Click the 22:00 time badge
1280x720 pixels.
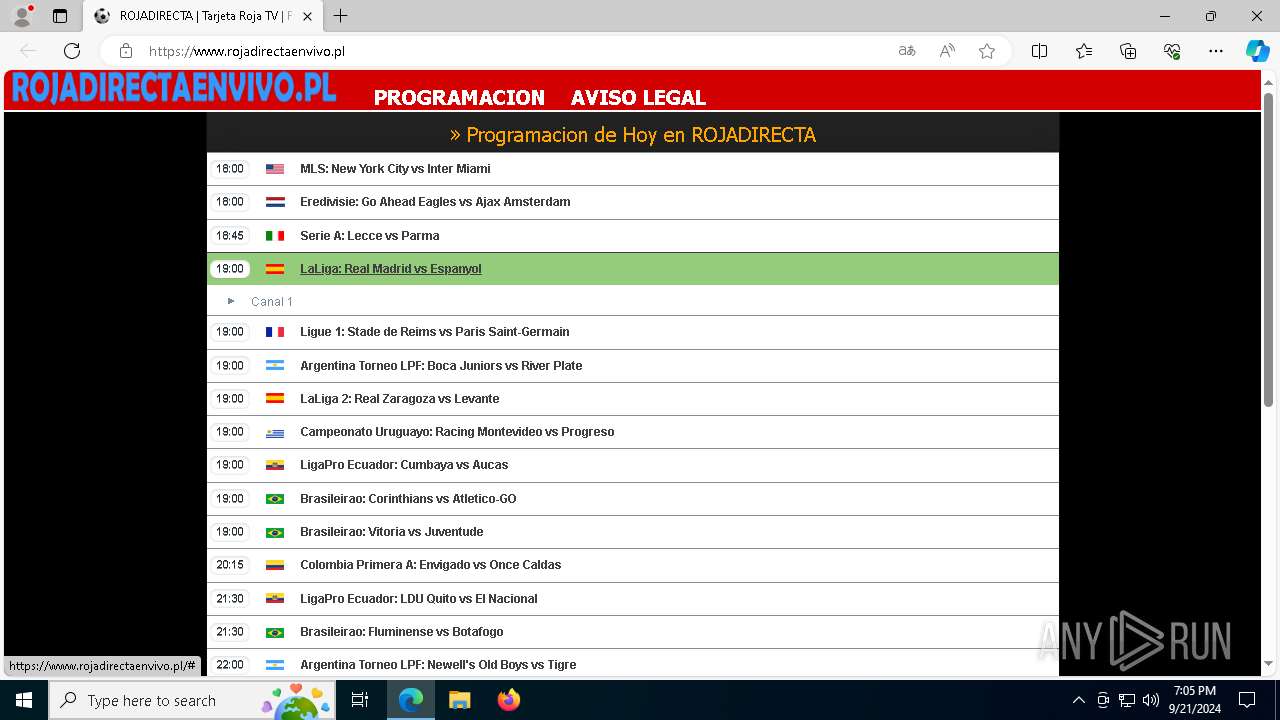tap(230, 665)
